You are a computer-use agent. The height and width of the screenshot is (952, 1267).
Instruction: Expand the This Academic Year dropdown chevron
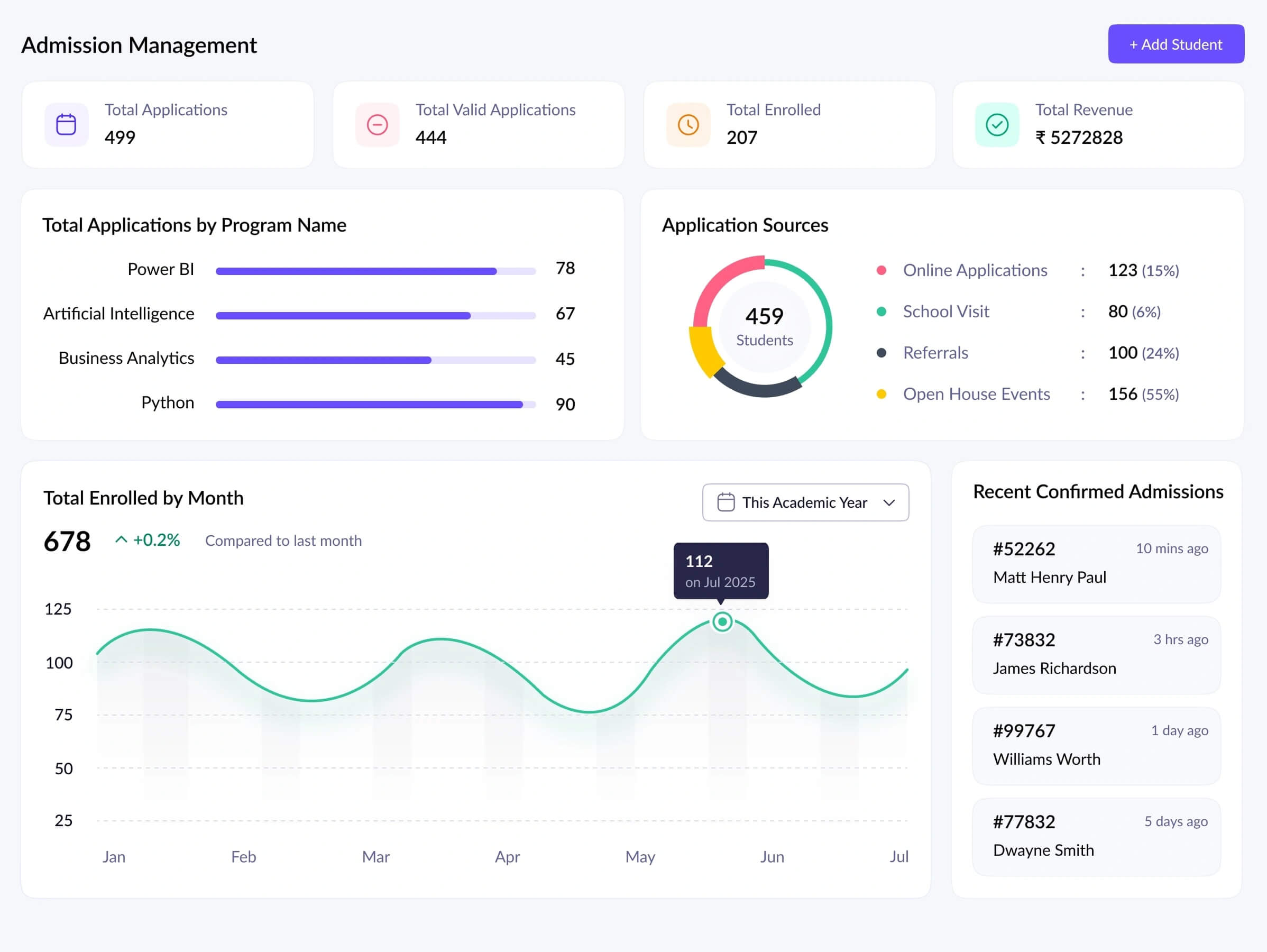click(x=889, y=502)
